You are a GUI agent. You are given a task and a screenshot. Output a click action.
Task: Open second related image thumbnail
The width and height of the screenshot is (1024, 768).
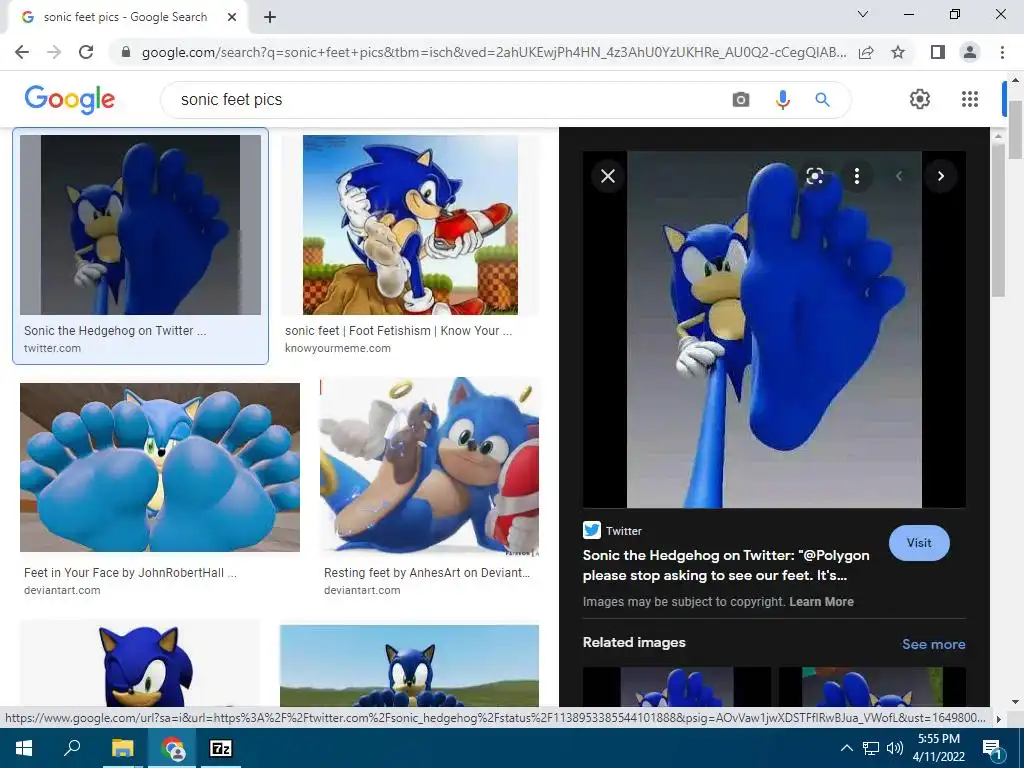click(x=872, y=686)
